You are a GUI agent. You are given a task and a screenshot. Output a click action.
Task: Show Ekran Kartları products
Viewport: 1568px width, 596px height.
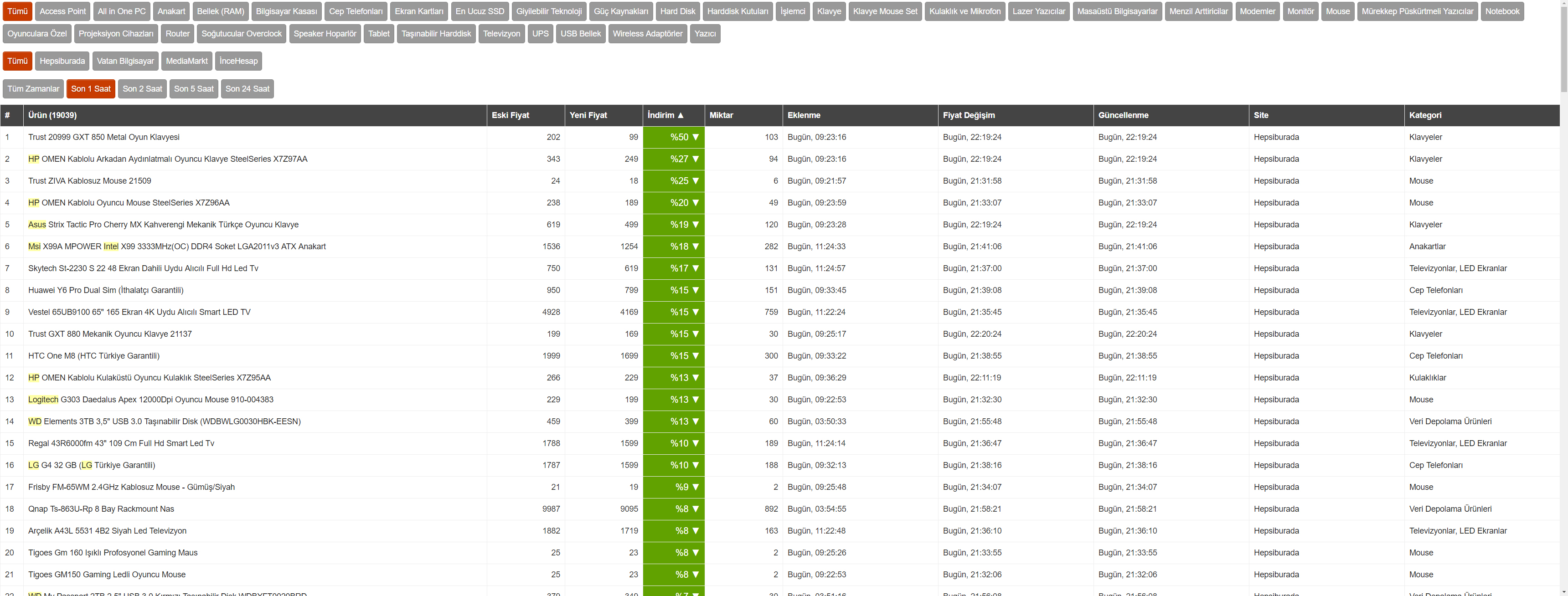419,11
